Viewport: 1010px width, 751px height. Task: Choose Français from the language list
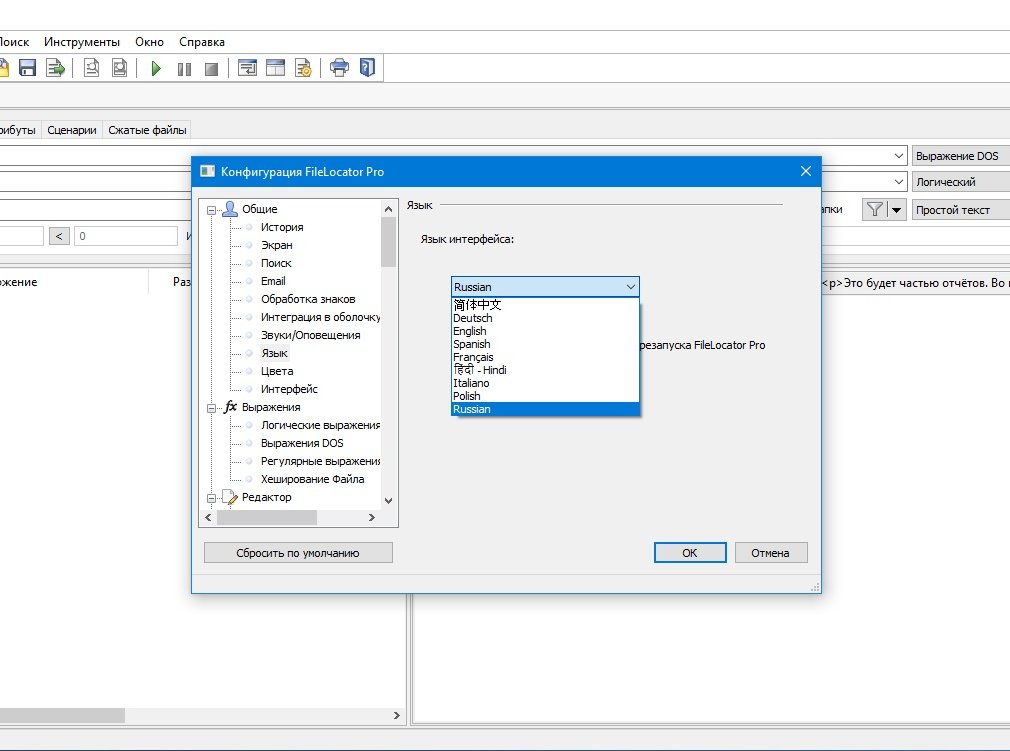click(x=546, y=357)
